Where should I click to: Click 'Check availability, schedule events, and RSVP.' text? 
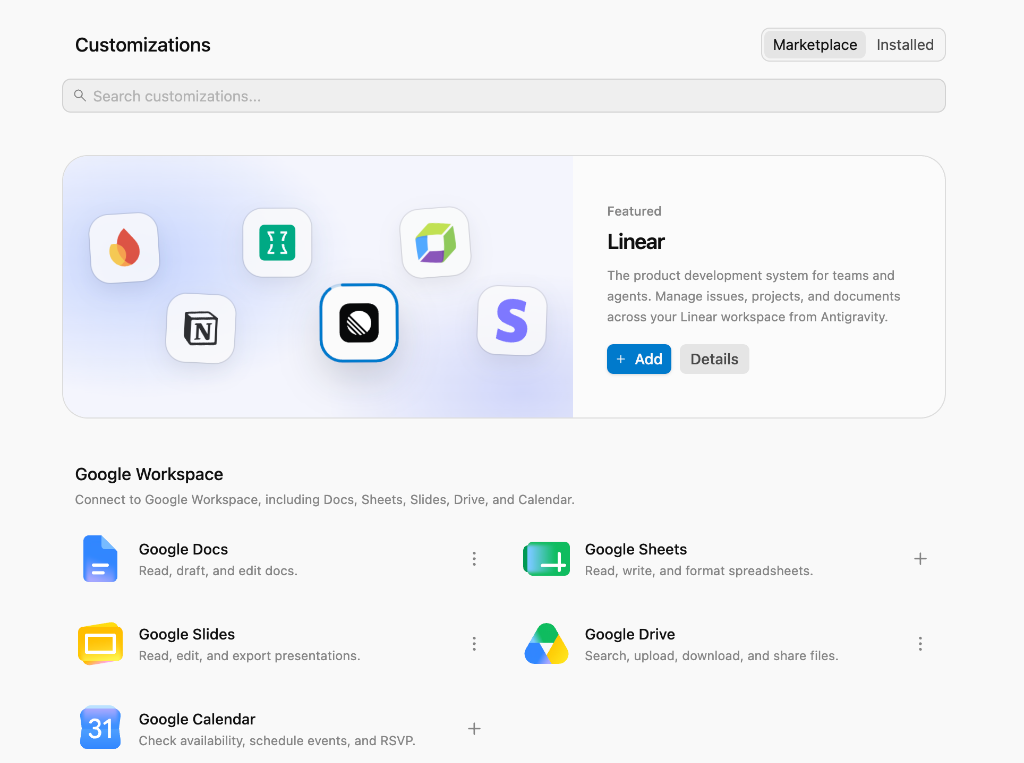[277, 741]
